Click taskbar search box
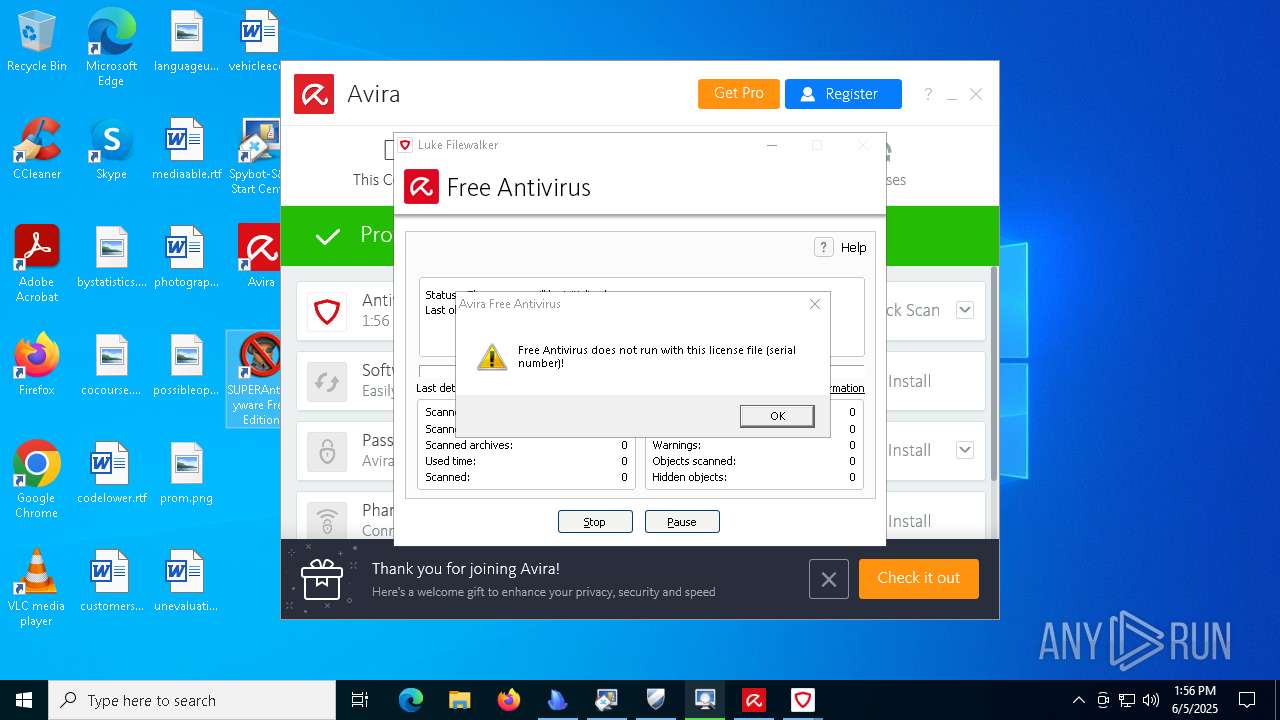 coord(192,700)
